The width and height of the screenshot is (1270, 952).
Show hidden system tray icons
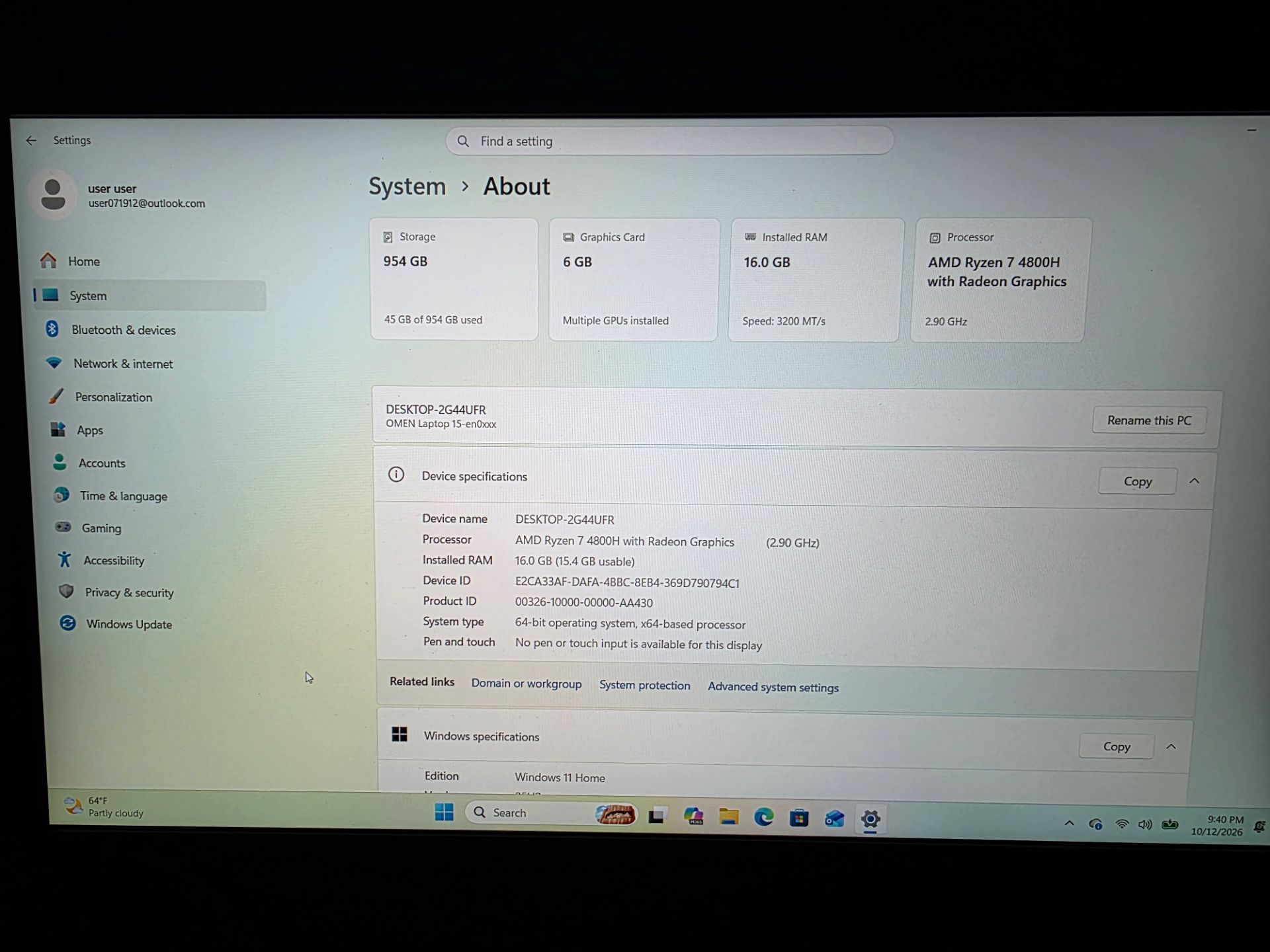coord(1069,824)
